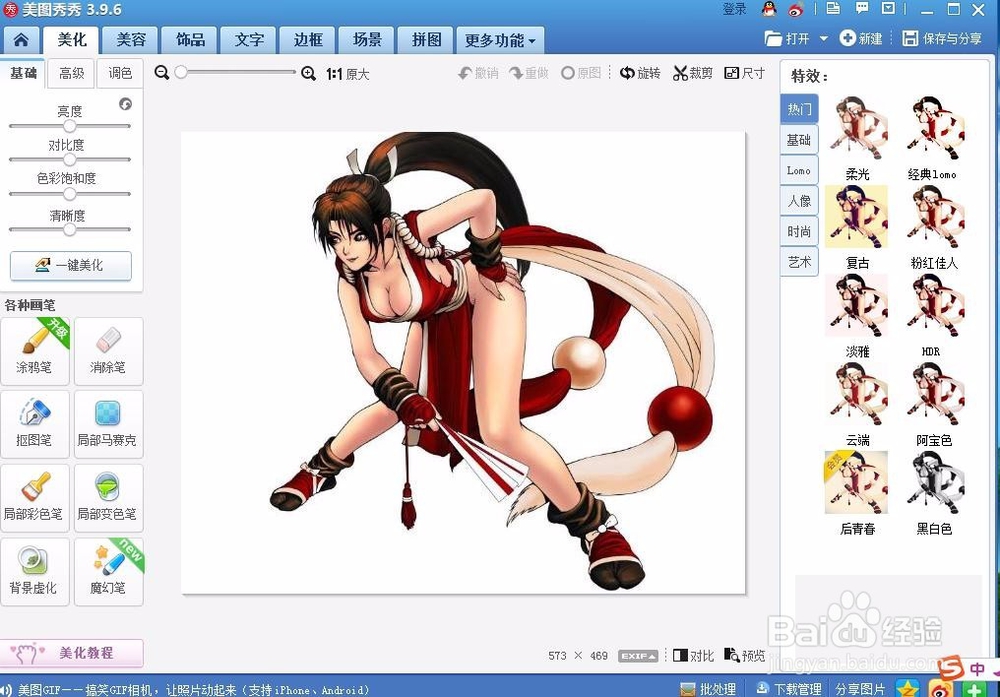This screenshot has width=1000, height=697.
Task: Open the 抠图笔 cutout pen tool
Action: [35, 424]
